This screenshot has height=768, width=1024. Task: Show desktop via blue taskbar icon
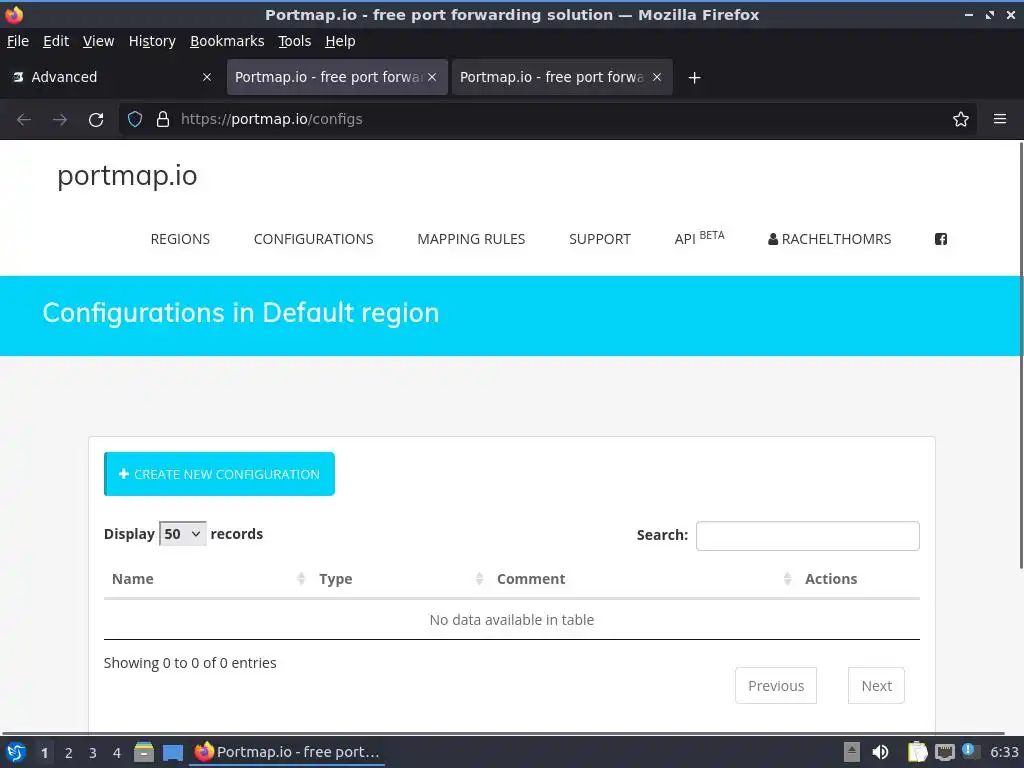[172, 753]
